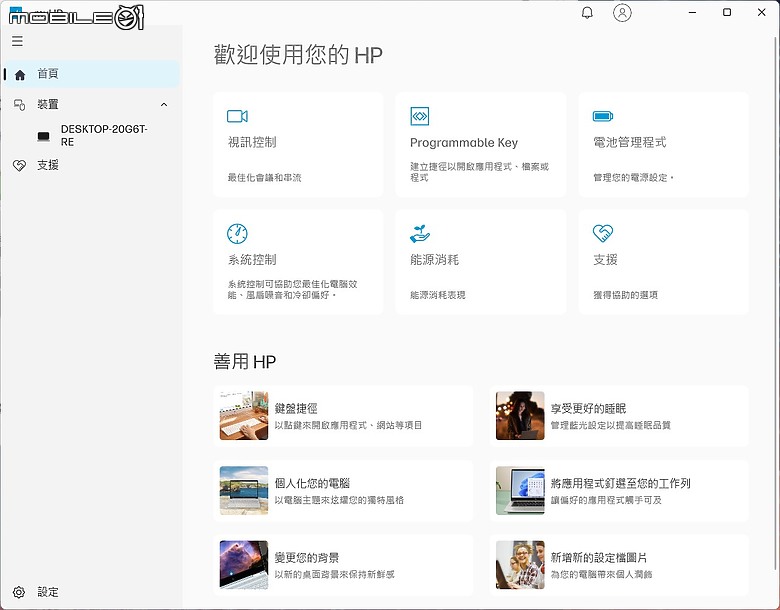780x610 pixels.
Task: Open the 電池管理程式 card
Action: point(663,144)
